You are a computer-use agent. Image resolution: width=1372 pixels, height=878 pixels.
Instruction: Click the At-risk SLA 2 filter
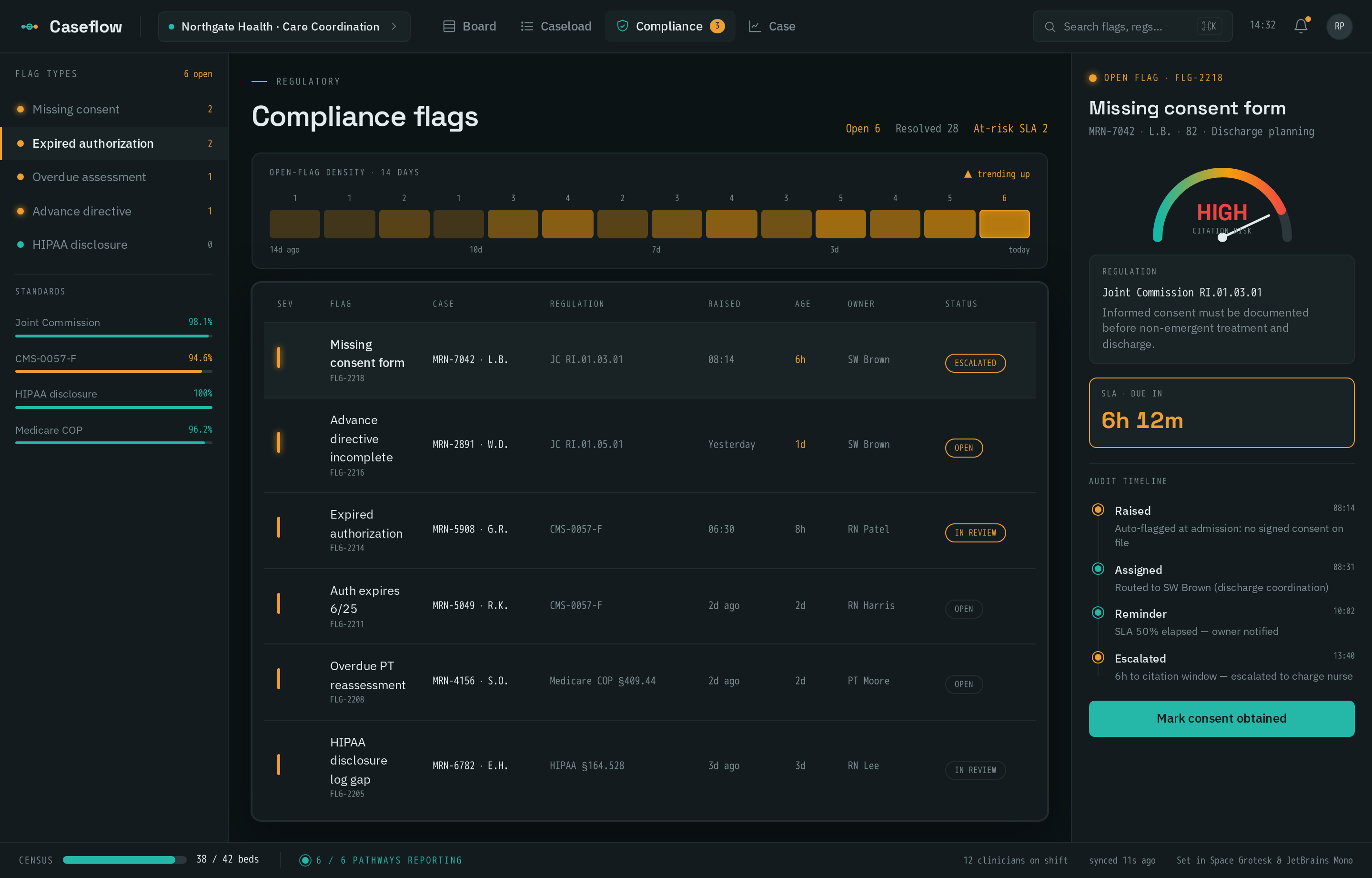tap(1010, 128)
